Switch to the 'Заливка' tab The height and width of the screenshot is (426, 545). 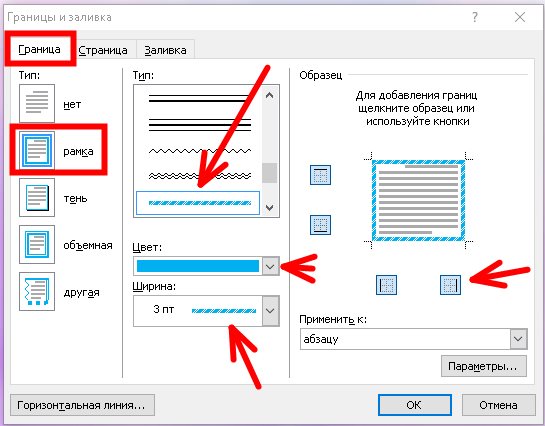pos(165,50)
